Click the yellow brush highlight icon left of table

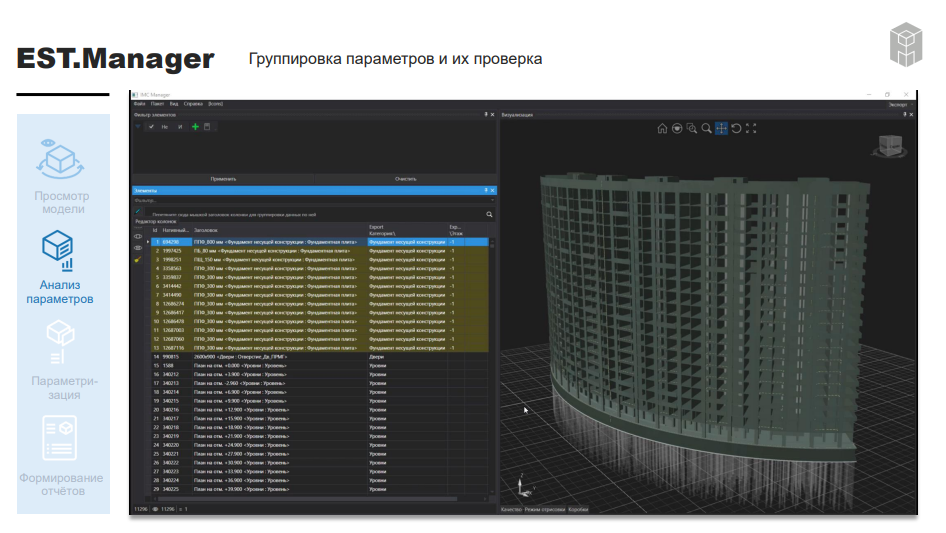coord(138,260)
